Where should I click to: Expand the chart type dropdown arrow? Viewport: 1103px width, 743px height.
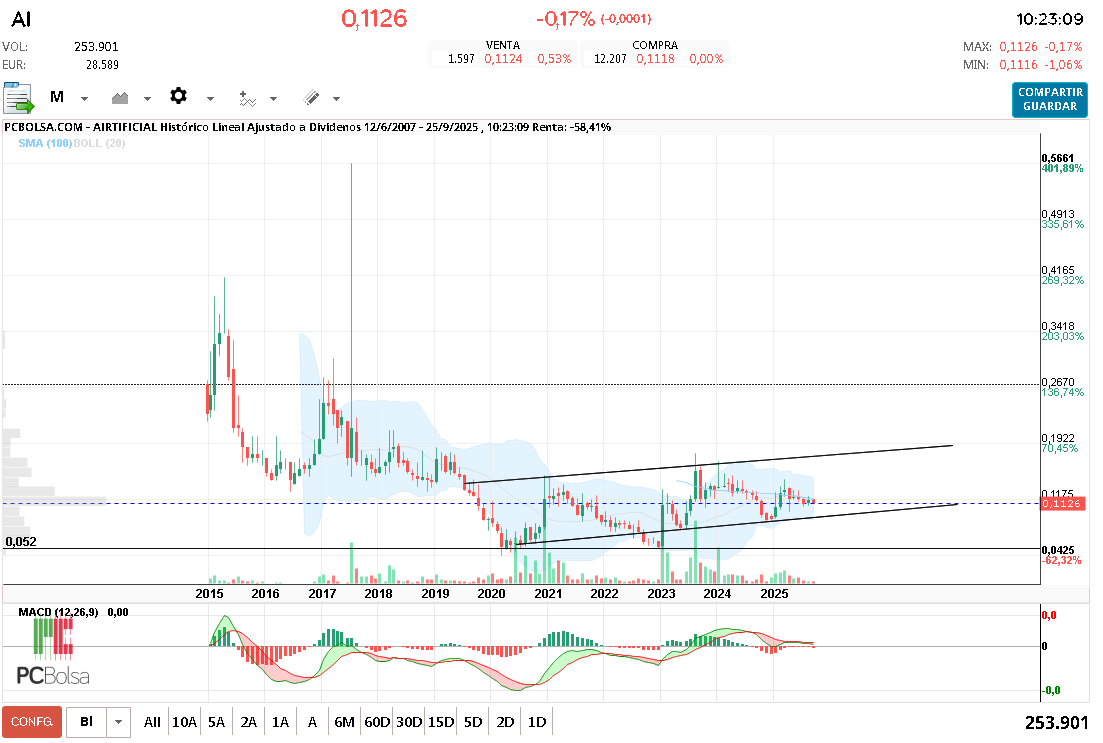tap(147, 99)
